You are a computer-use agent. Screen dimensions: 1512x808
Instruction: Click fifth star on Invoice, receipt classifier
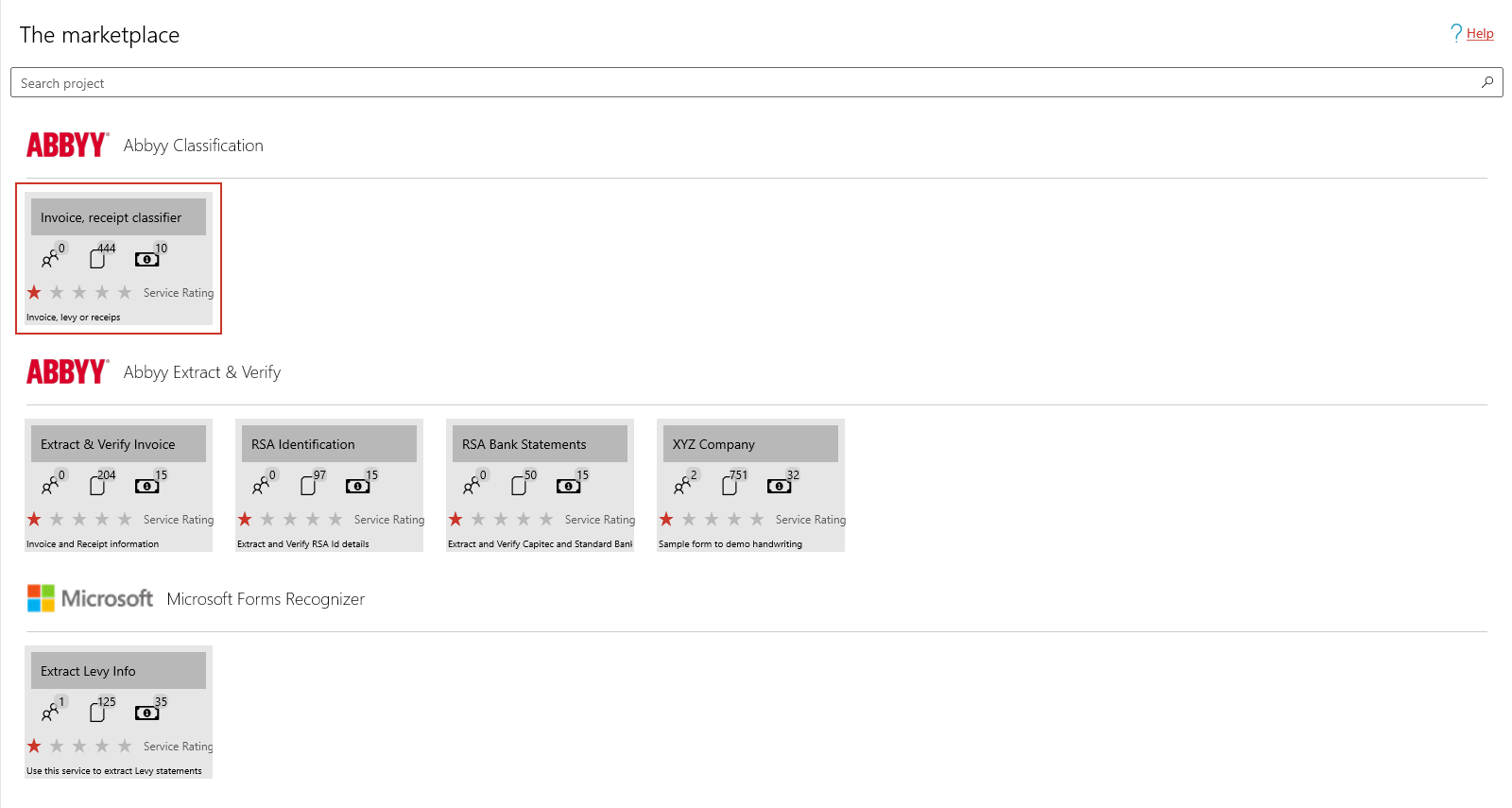click(x=125, y=292)
